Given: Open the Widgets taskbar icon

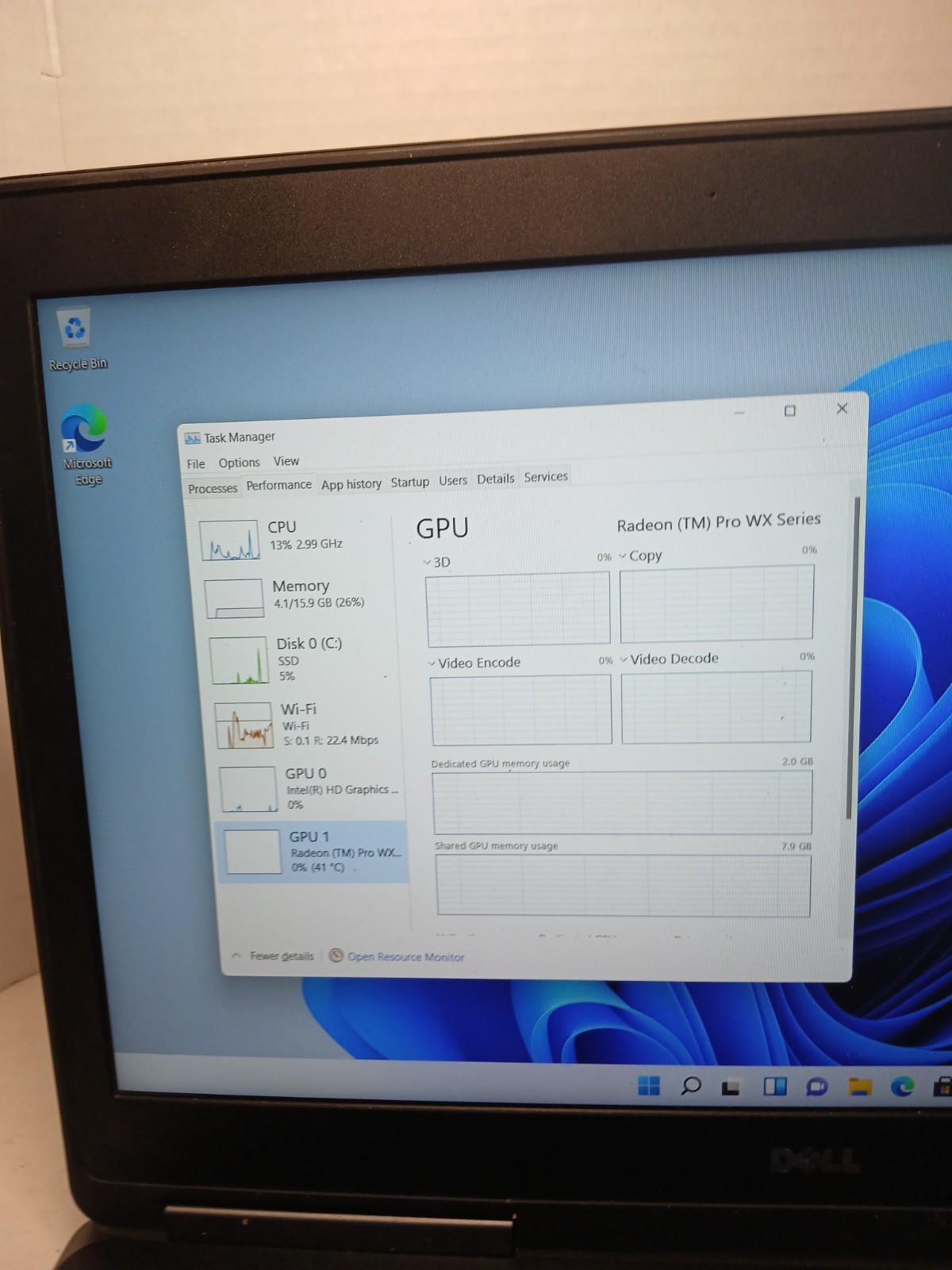Looking at the screenshot, I should (774, 1086).
